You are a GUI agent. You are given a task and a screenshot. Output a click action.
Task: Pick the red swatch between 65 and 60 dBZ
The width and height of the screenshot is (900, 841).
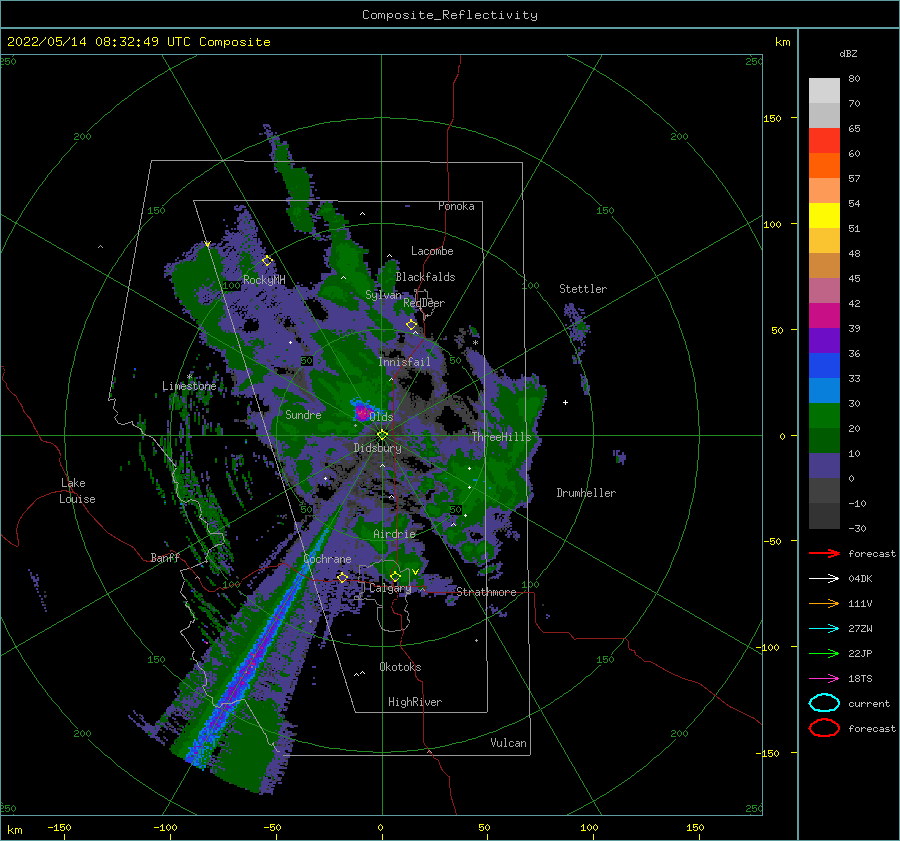(x=824, y=141)
